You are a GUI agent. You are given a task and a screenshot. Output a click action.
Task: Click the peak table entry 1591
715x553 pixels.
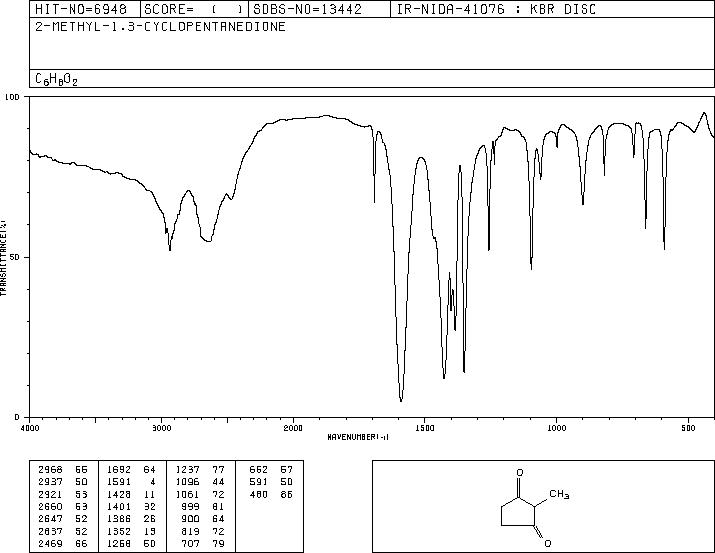pyautogui.click(x=119, y=481)
